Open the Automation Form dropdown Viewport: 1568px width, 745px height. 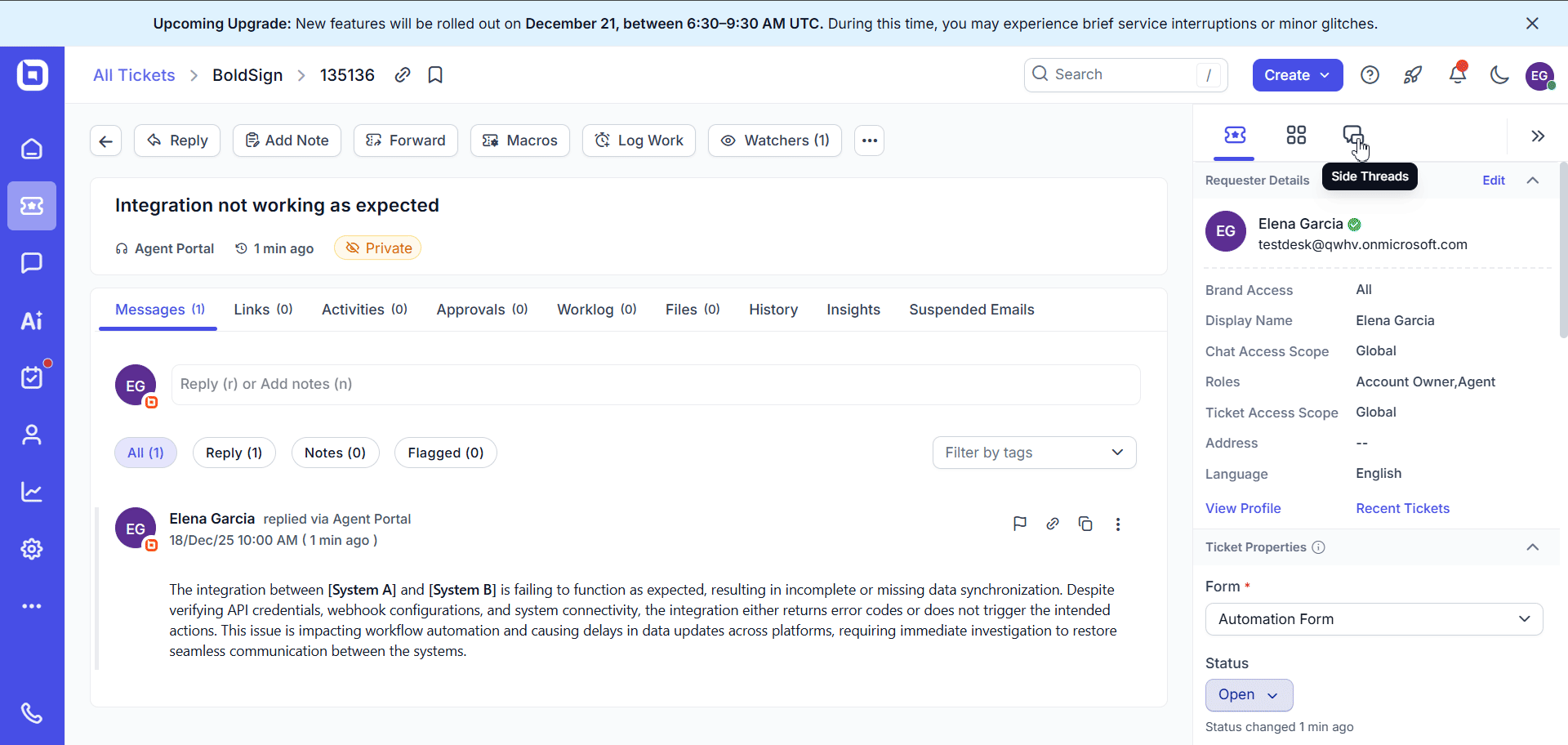[1373, 619]
